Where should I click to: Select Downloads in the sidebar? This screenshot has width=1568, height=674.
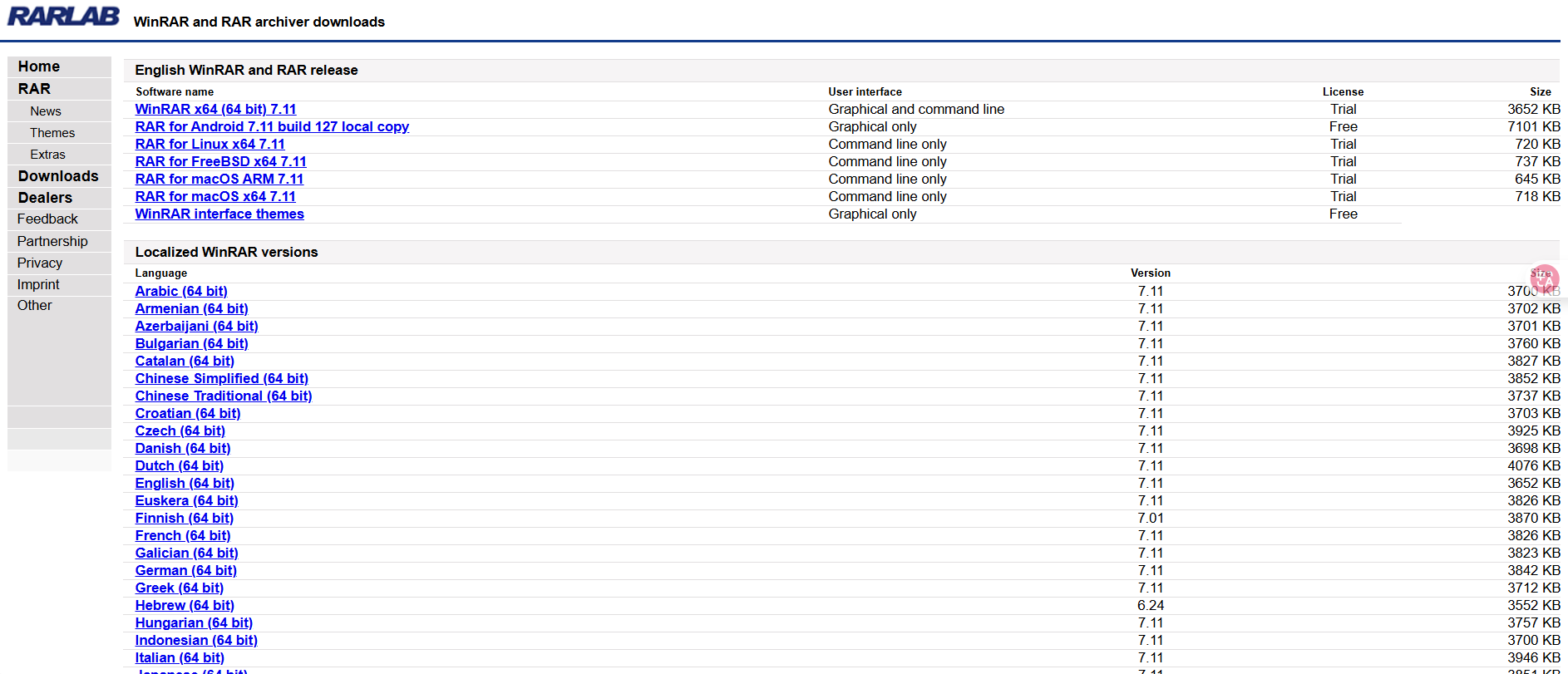coord(58,176)
